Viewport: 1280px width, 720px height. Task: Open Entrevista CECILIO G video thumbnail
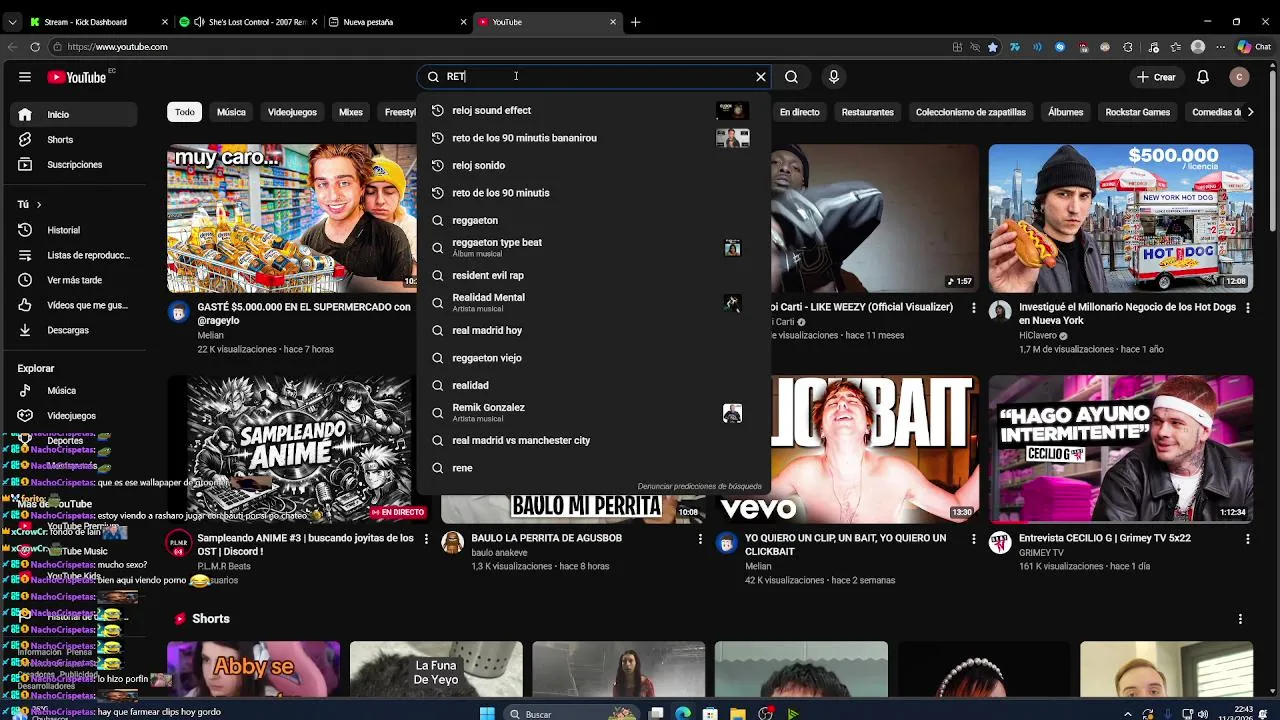click(x=1120, y=449)
